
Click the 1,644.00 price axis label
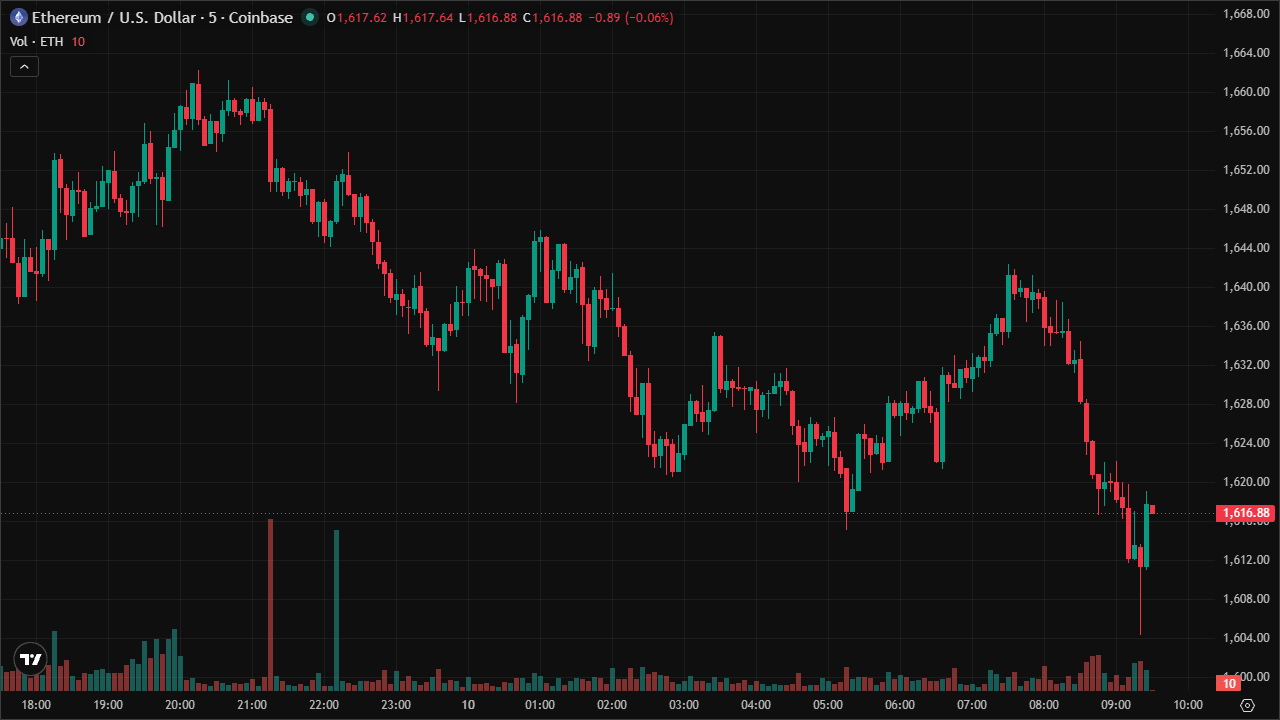click(x=1246, y=248)
